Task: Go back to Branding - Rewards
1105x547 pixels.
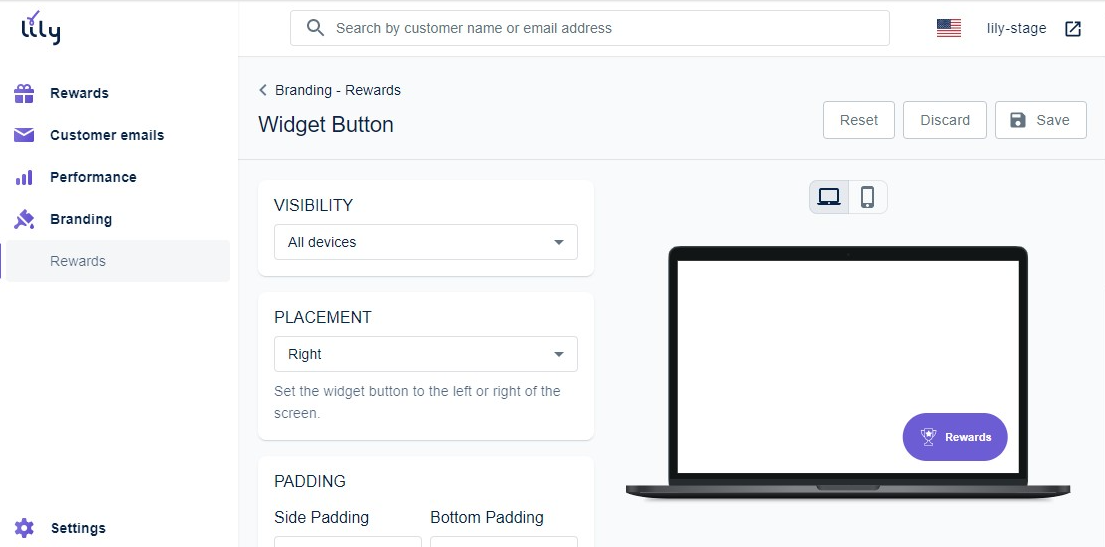Action: [x=330, y=90]
